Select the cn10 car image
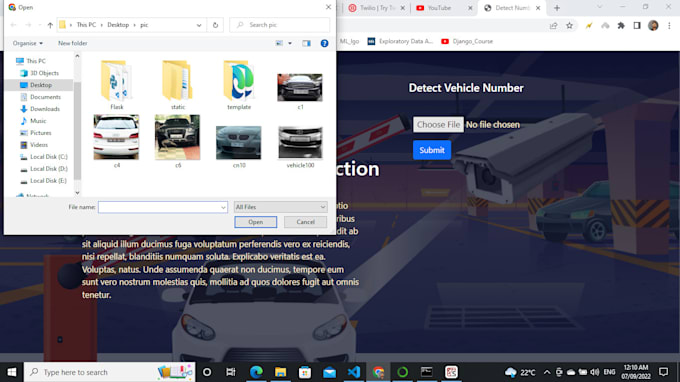Image resolution: width=680 pixels, height=382 pixels. 239,147
